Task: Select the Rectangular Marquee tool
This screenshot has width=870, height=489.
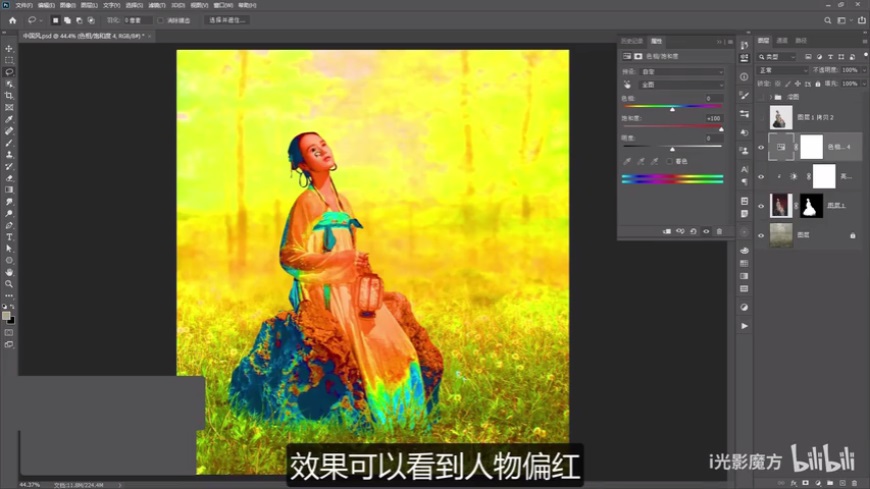Action: 9,60
